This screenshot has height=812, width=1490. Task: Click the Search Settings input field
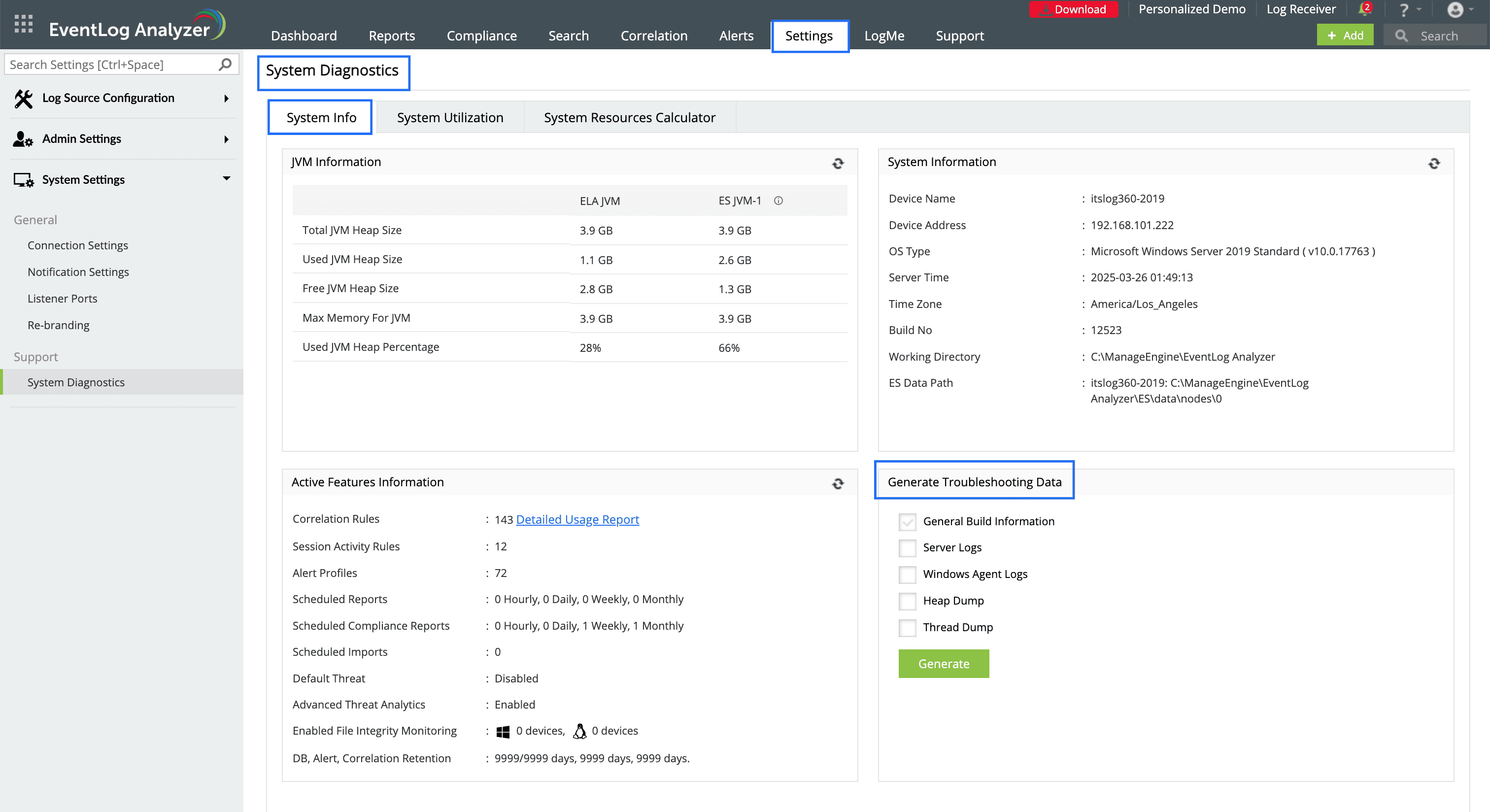coord(110,64)
